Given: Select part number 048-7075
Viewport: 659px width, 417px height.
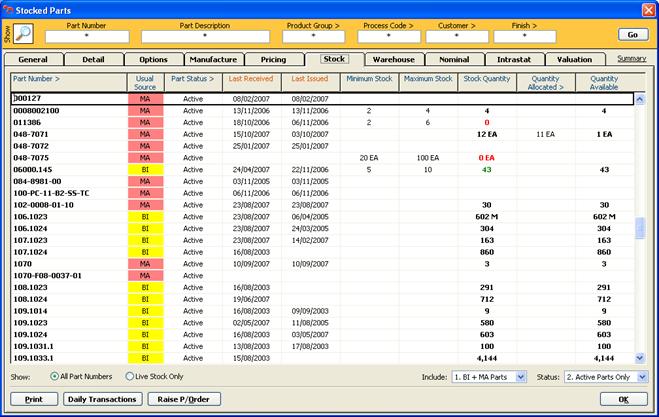Looking at the screenshot, I should pos(31,158).
